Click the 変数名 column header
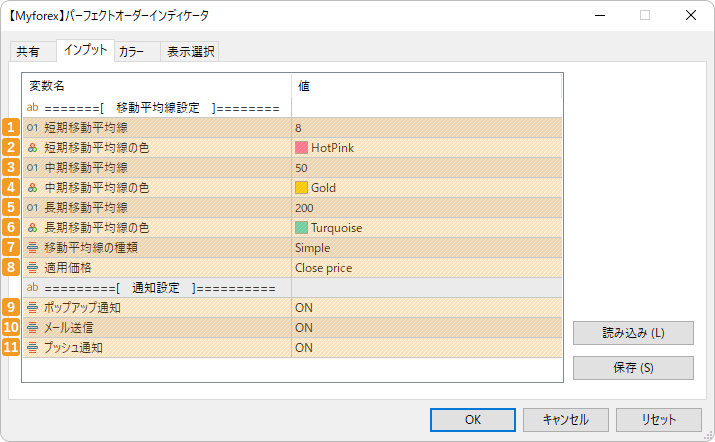Image resolution: width=715 pixels, height=442 pixels. [47, 86]
